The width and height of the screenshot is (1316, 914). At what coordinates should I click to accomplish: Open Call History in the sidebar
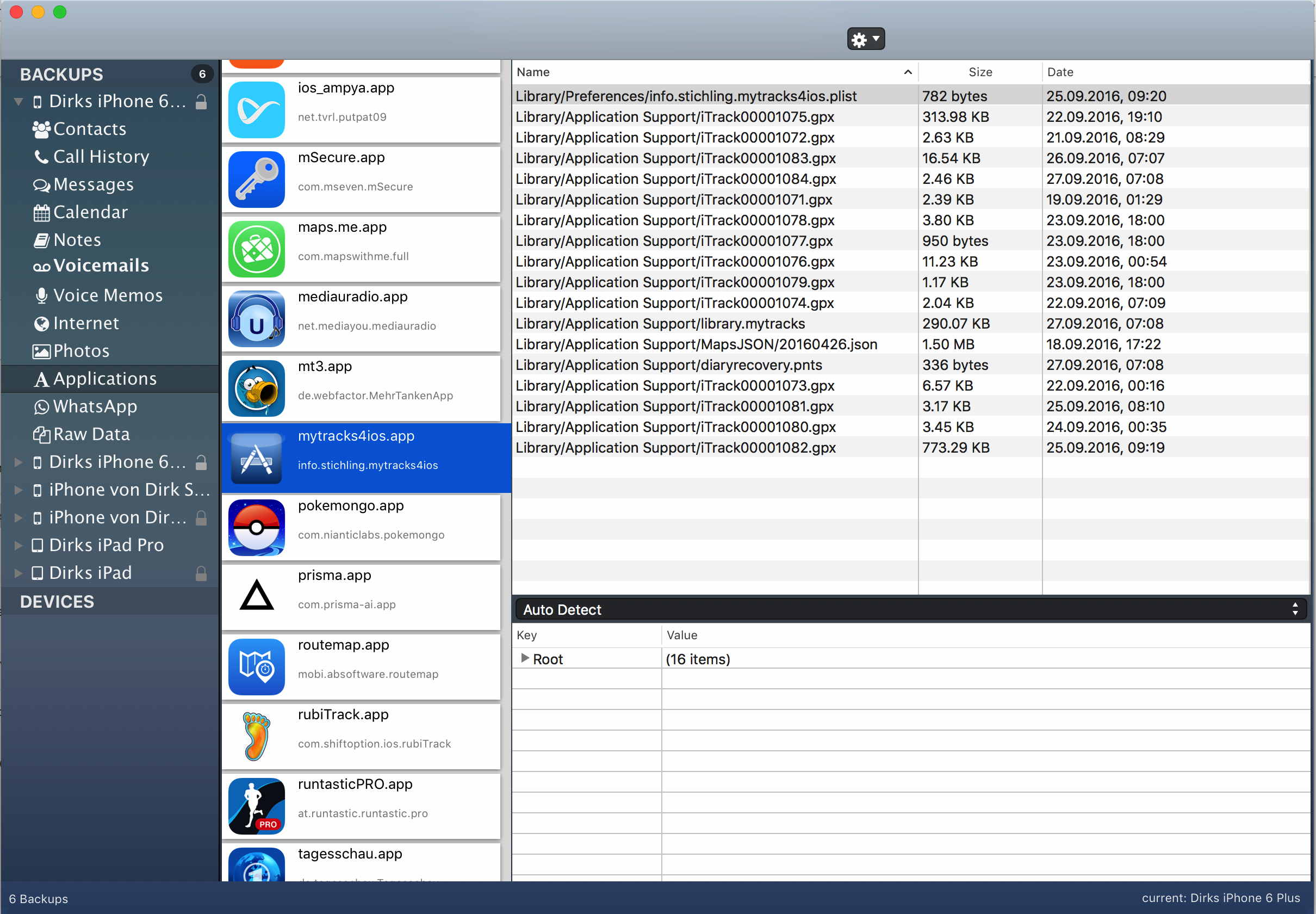pos(100,156)
